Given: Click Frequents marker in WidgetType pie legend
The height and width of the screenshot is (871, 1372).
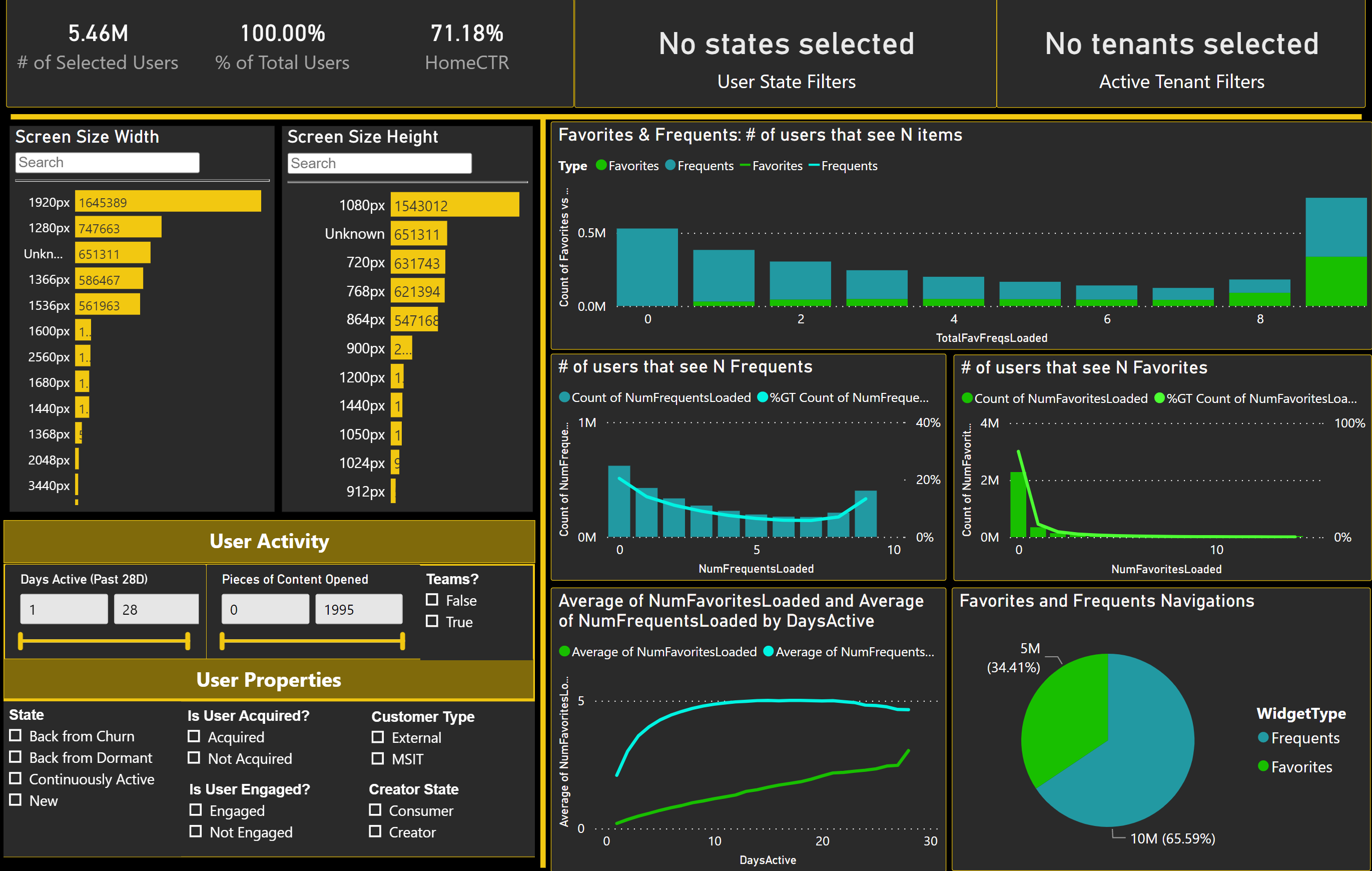Looking at the screenshot, I should tap(1264, 738).
